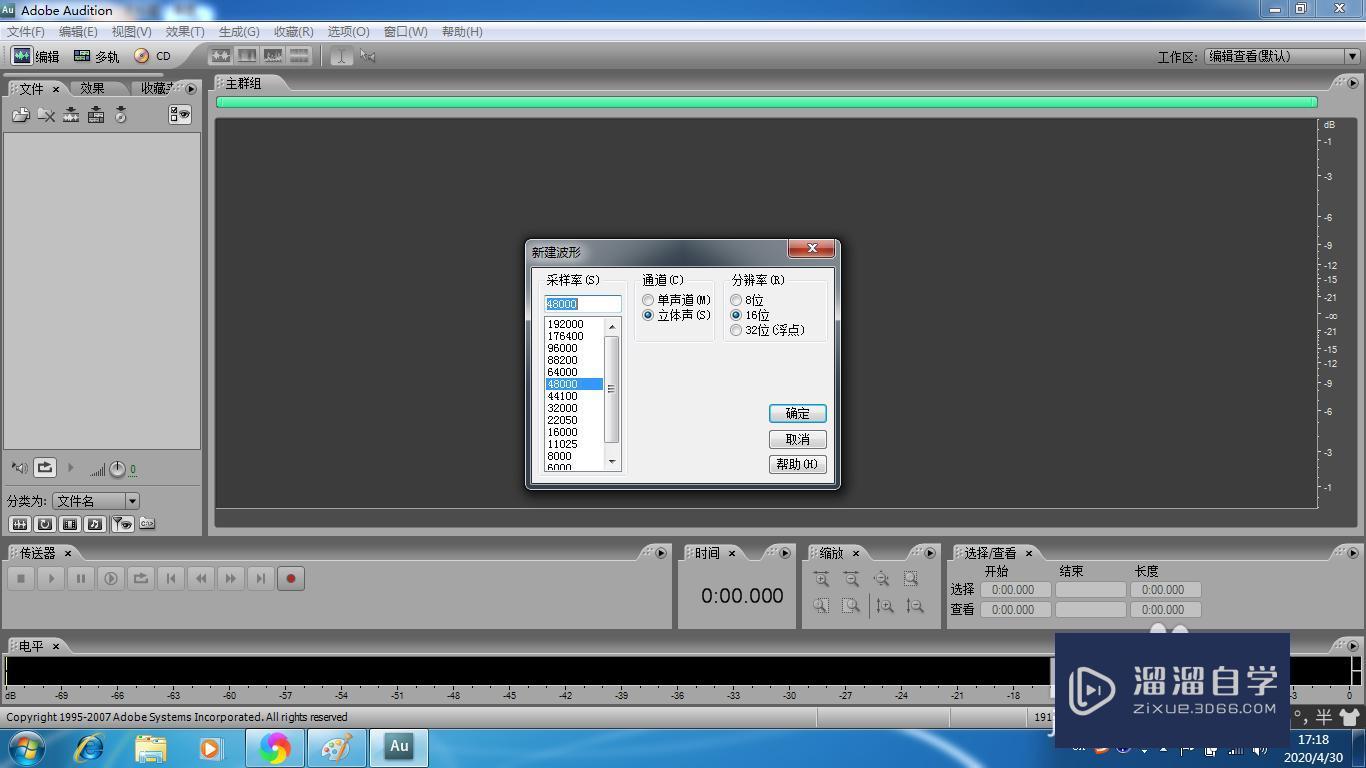
Task: Select 96000 in sample rate list
Action: [574, 348]
